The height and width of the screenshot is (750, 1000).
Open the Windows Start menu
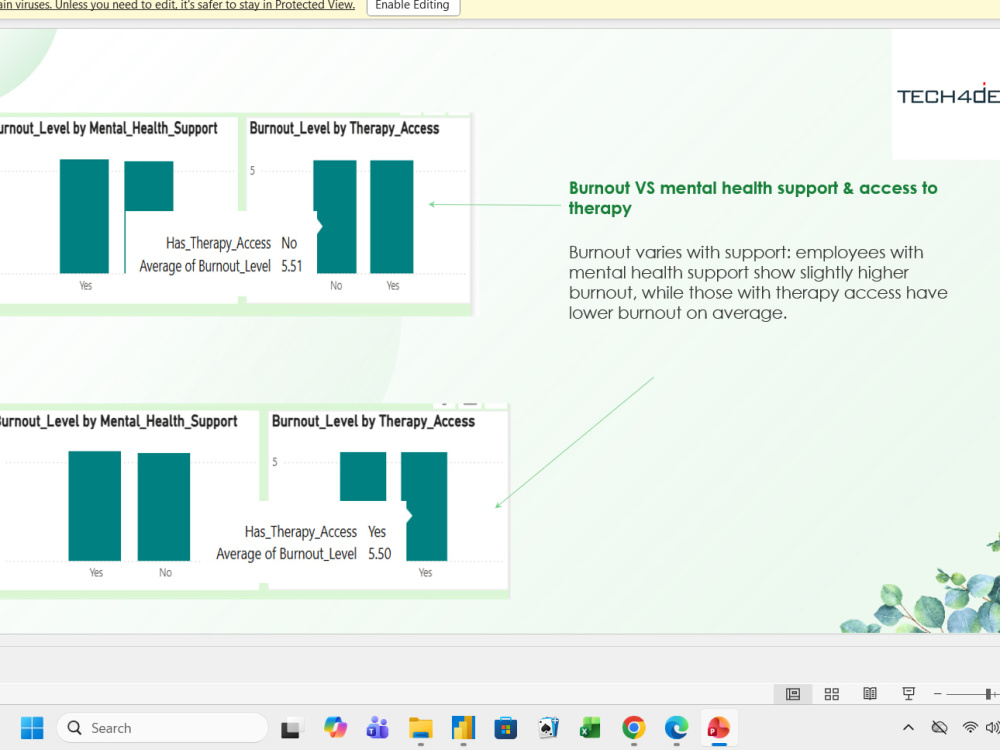point(32,728)
